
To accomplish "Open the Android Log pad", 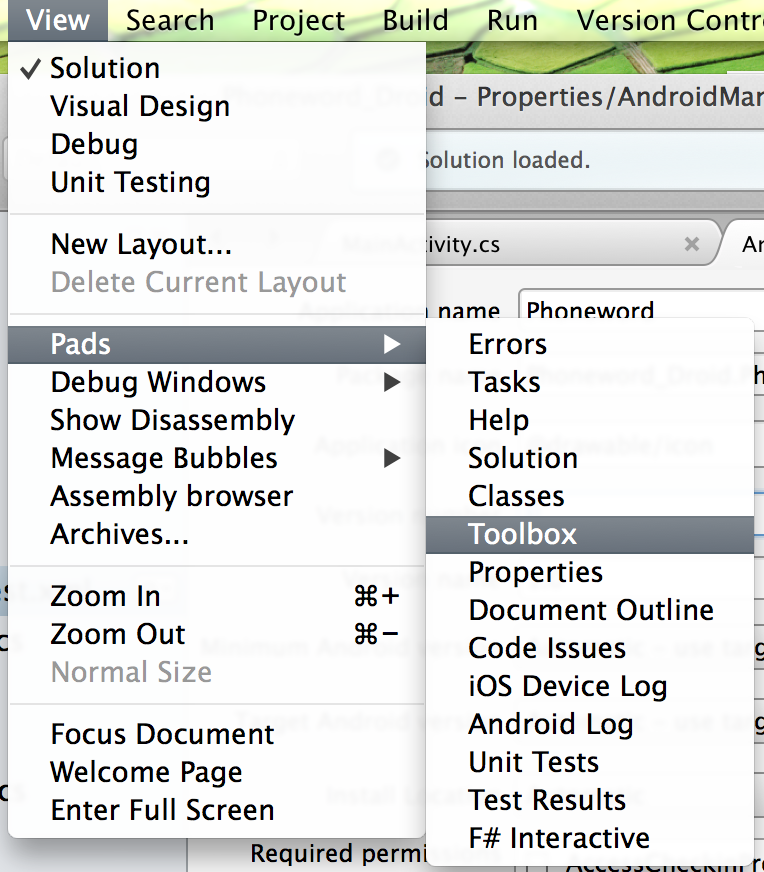I will (551, 724).
